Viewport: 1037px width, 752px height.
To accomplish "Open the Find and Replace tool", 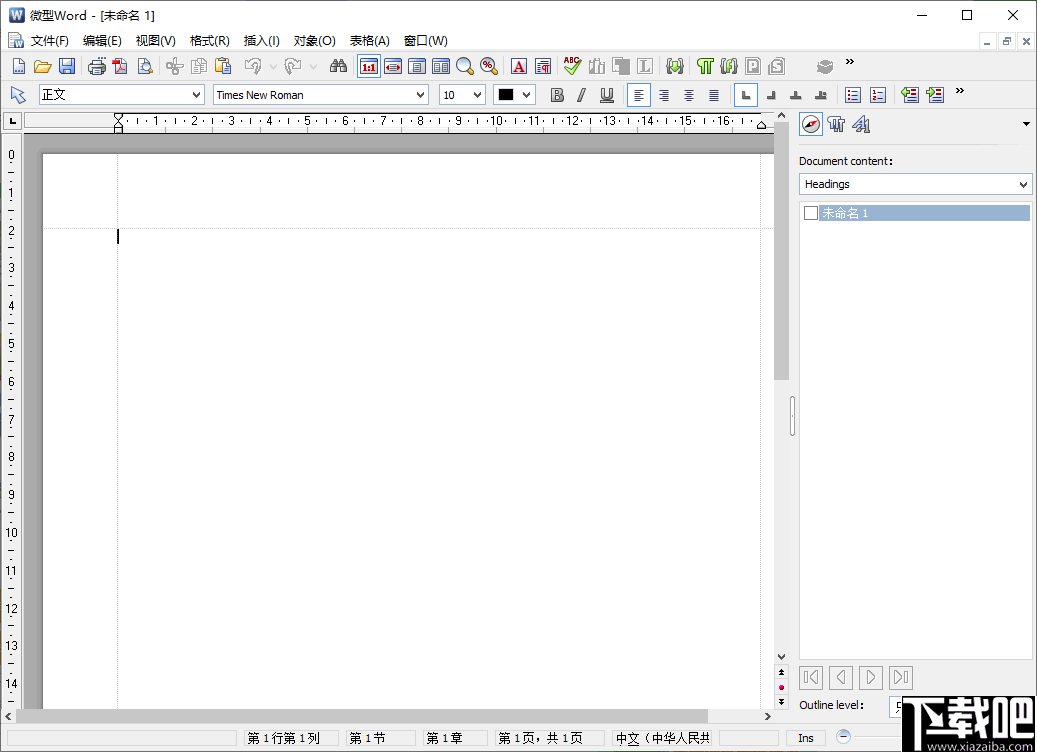I will (x=338, y=66).
